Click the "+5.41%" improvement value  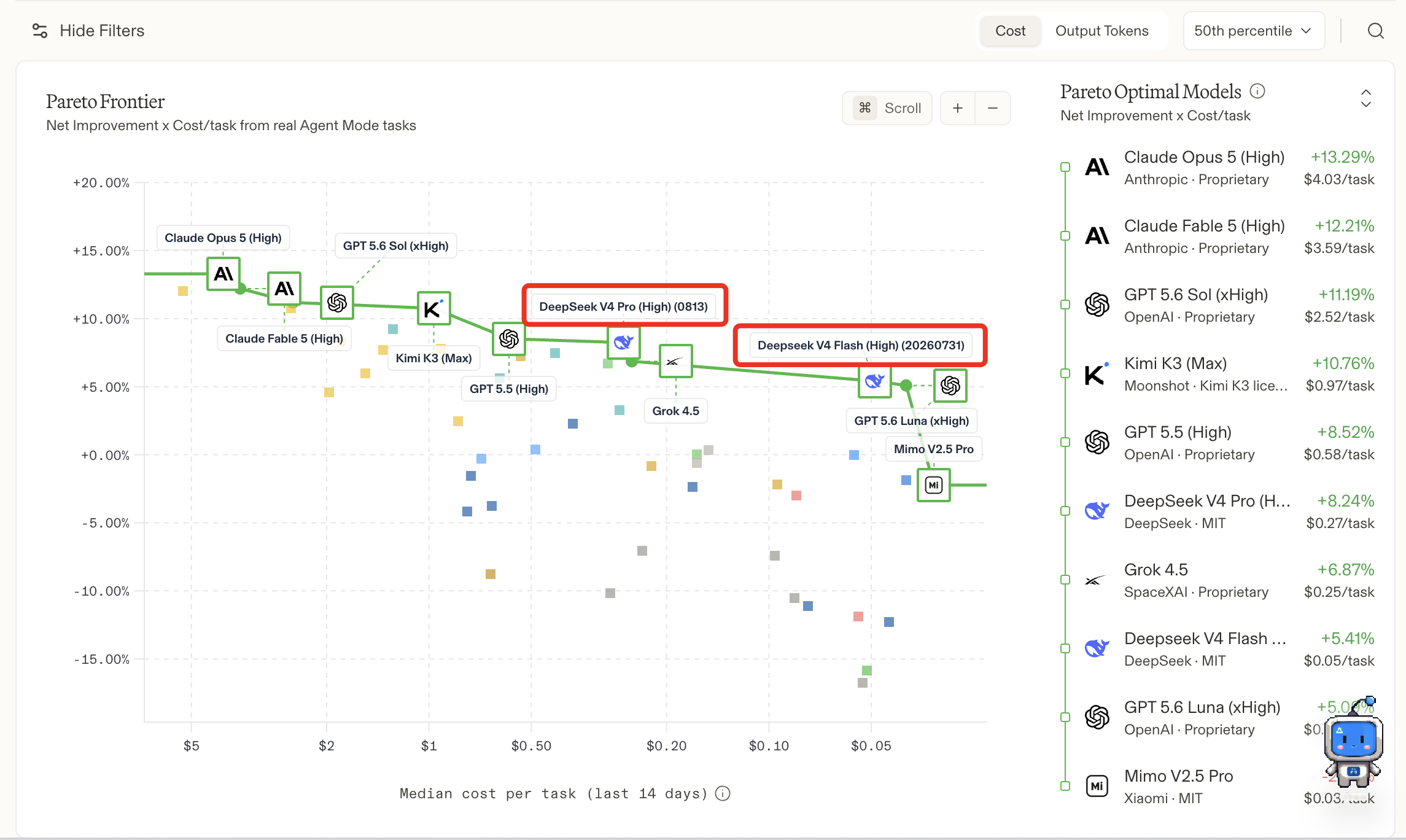click(1348, 639)
